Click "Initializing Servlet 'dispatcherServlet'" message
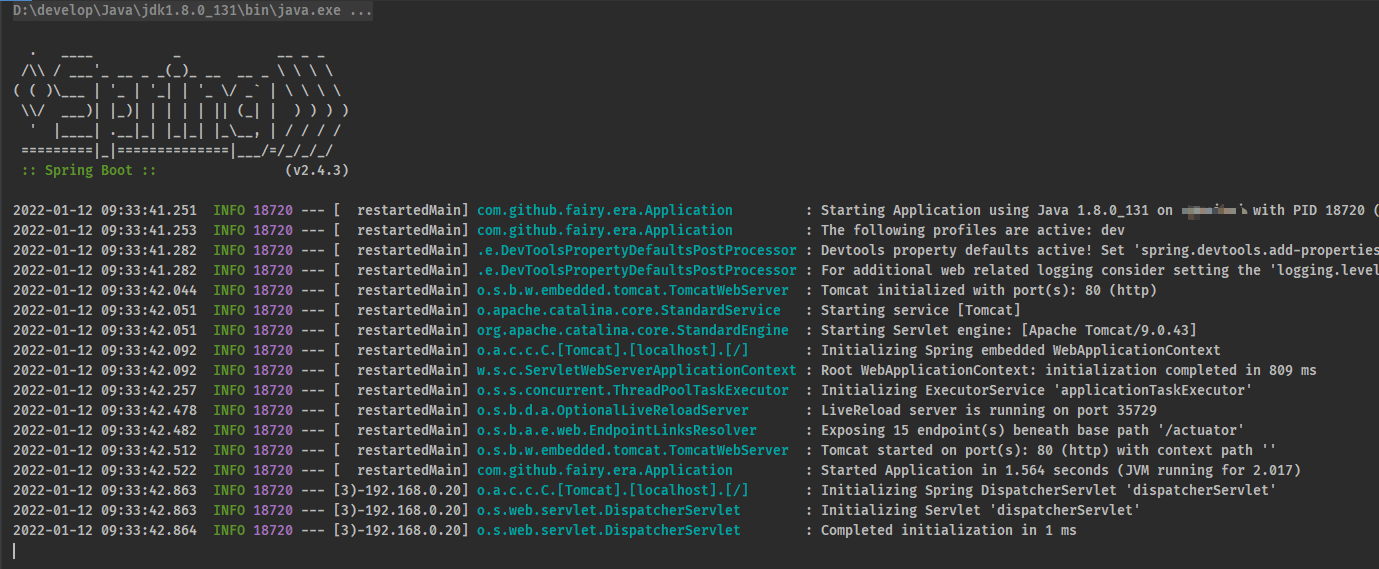This screenshot has width=1379, height=569. click(x=980, y=510)
